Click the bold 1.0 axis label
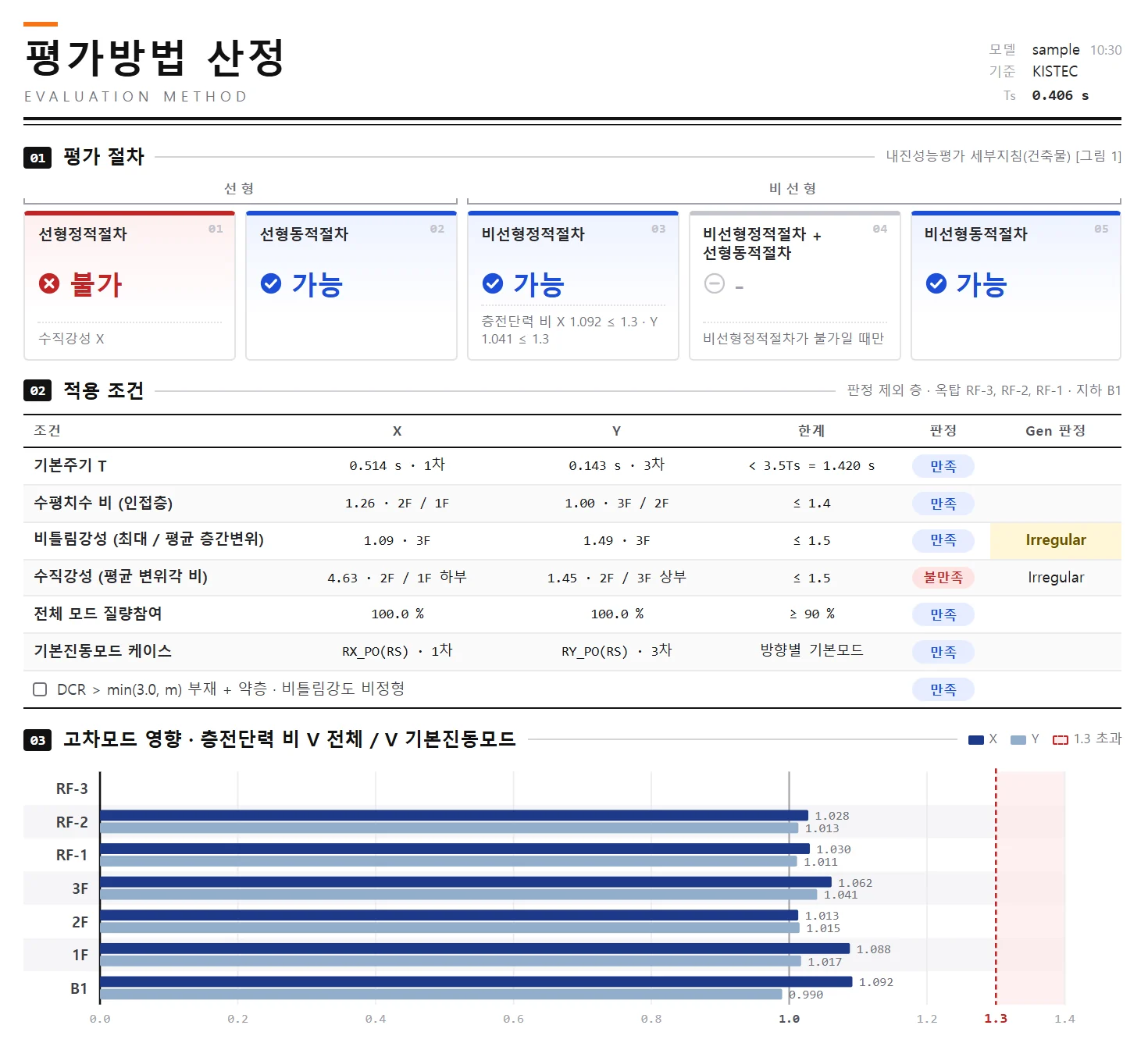 789,1019
